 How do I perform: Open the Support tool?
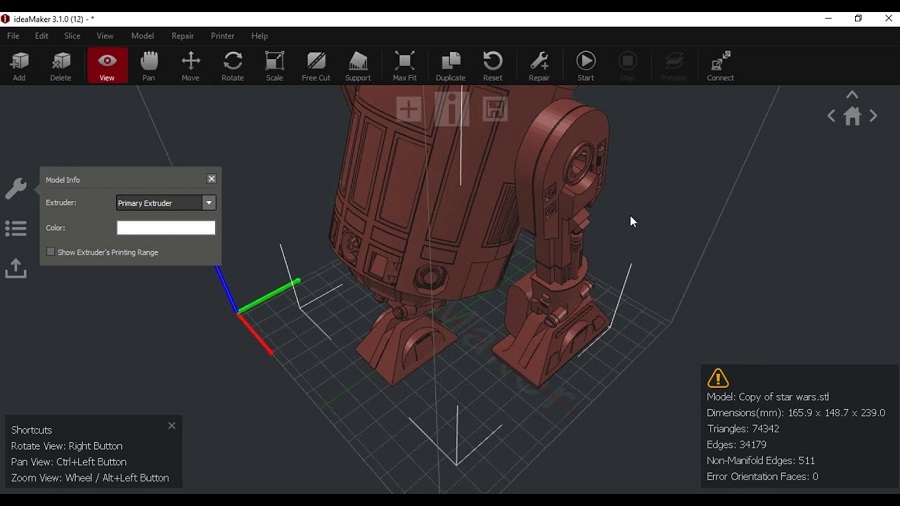(x=358, y=66)
